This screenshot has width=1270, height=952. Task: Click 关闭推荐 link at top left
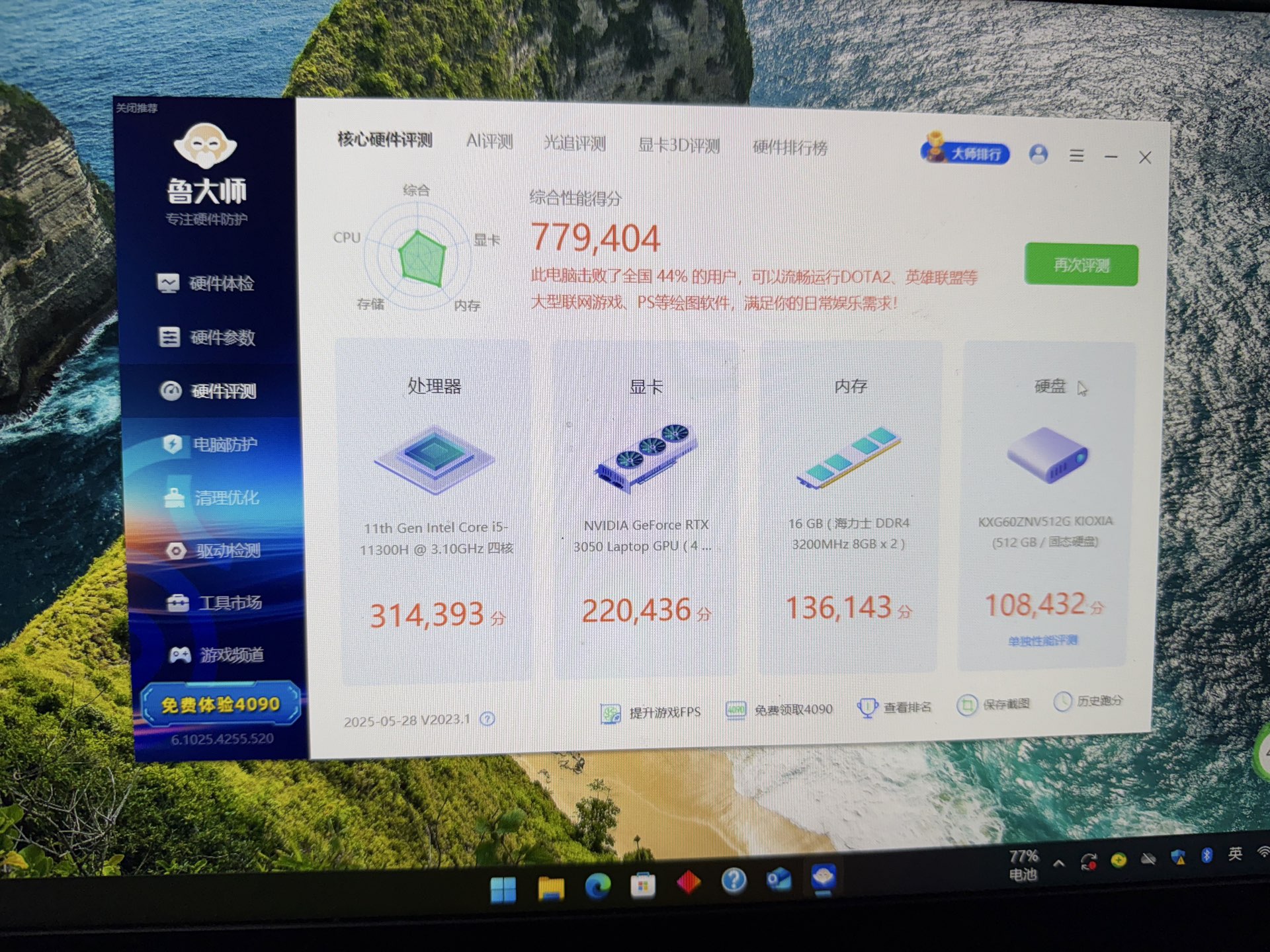[x=136, y=108]
